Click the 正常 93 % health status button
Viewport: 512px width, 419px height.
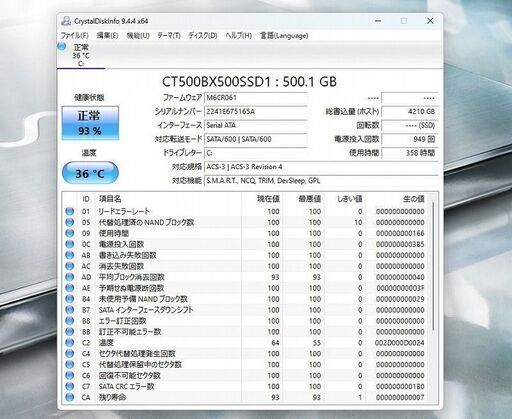[x=90, y=123]
